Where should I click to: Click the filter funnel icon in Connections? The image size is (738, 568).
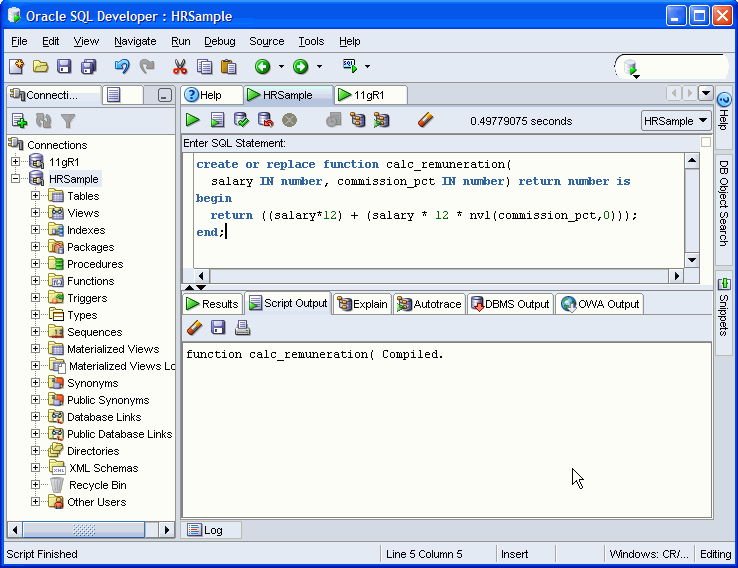(x=68, y=121)
